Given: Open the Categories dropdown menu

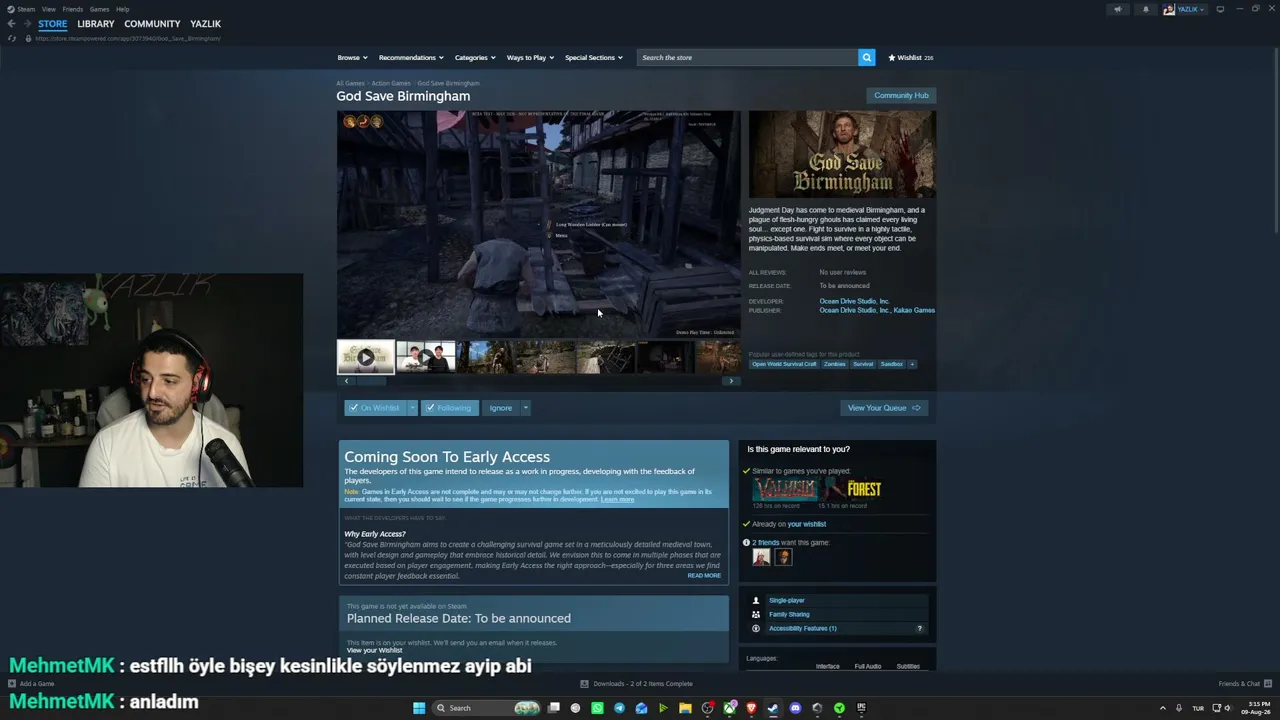Looking at the screenshot, I should [475, 58].
